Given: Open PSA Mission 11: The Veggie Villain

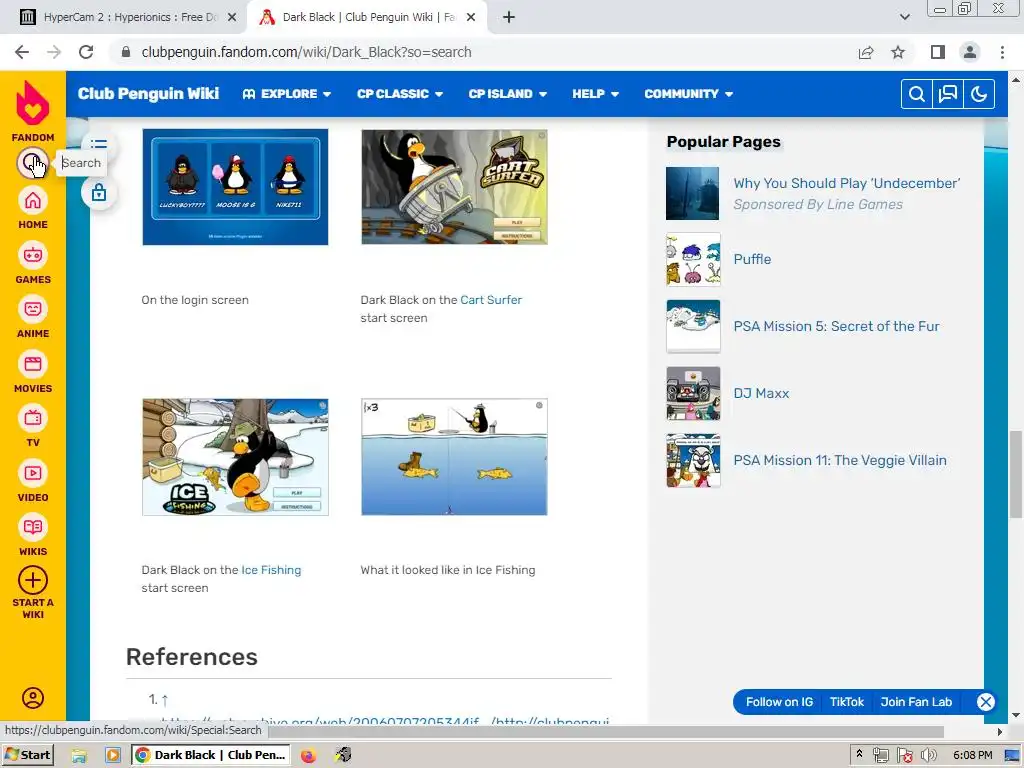Looking at the screenshot, I should [840, 460].
